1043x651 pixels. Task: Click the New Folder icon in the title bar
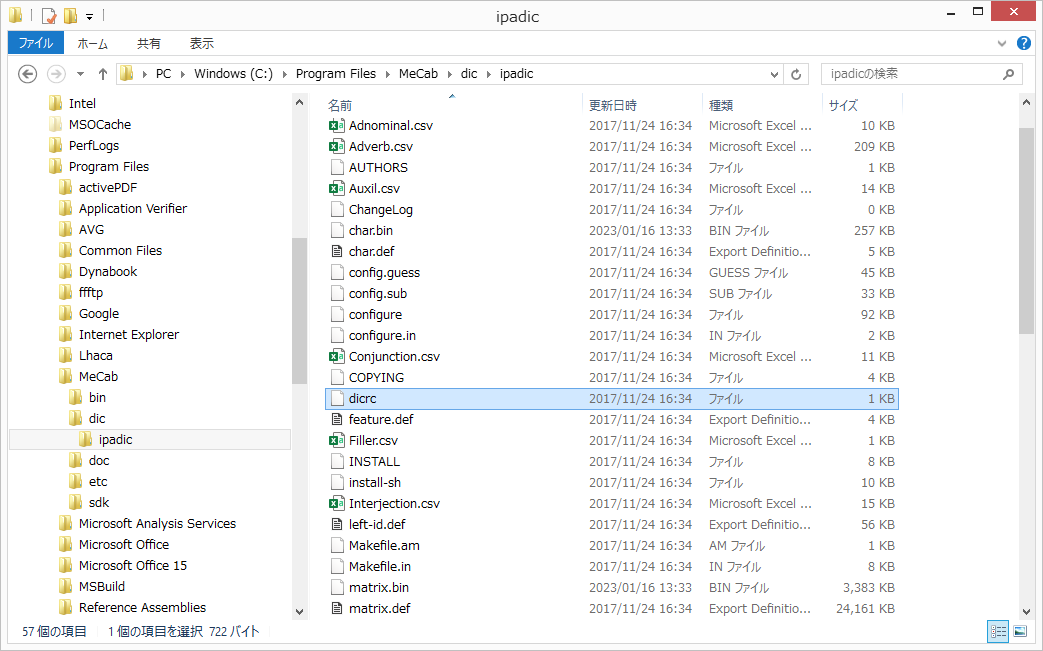pyautogui.click(x=70, y=16)
